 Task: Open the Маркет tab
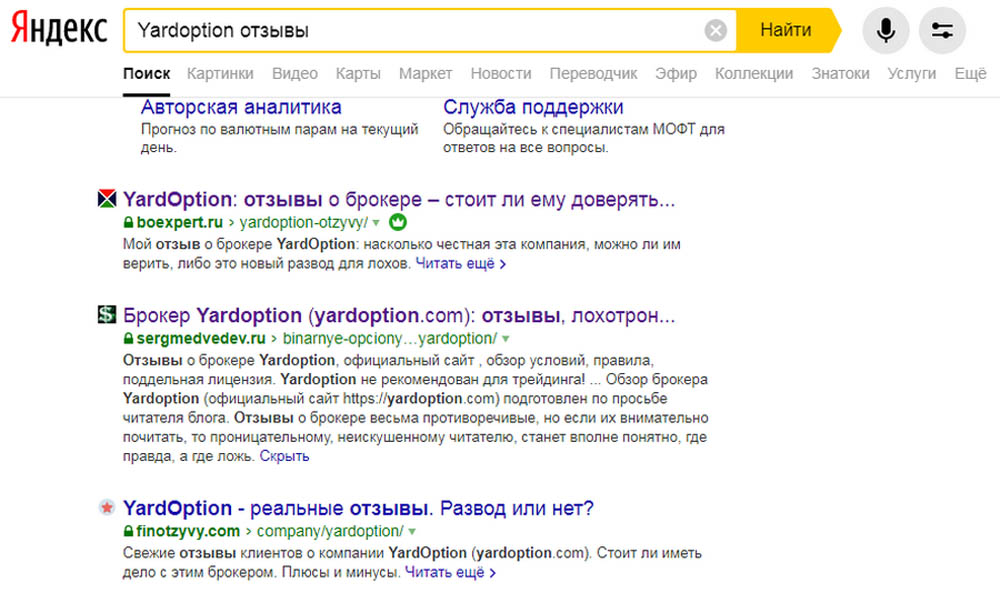425,73
